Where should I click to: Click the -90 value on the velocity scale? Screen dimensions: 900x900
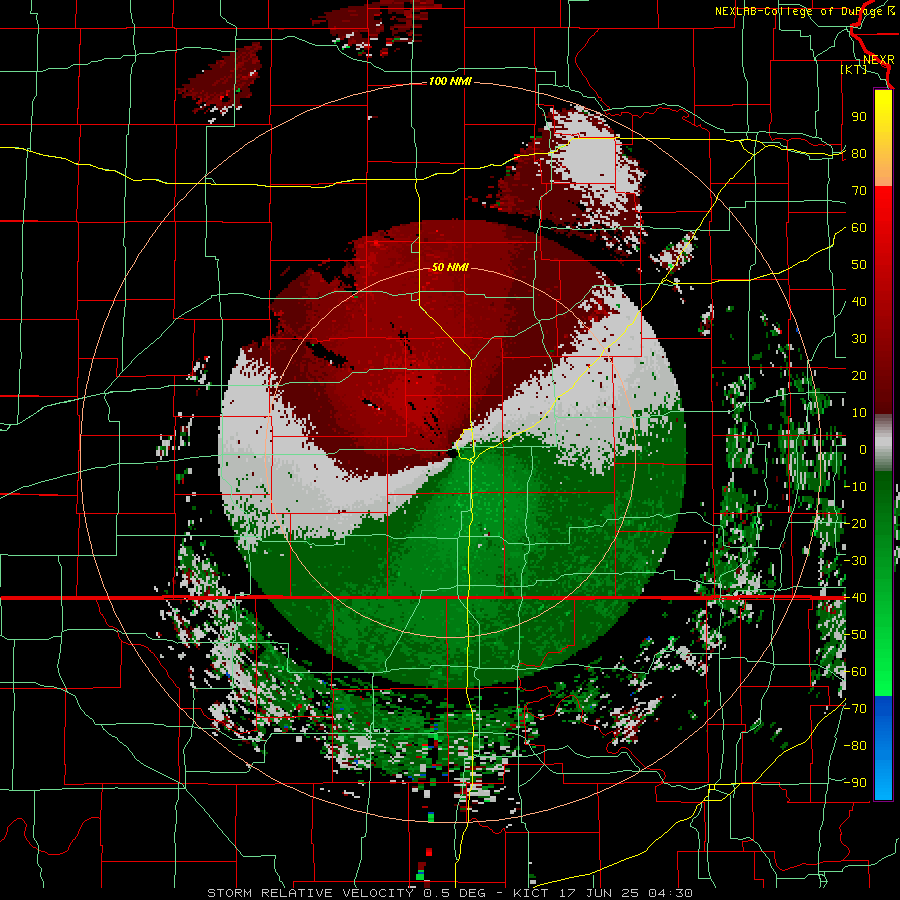(x=855, y=783)
